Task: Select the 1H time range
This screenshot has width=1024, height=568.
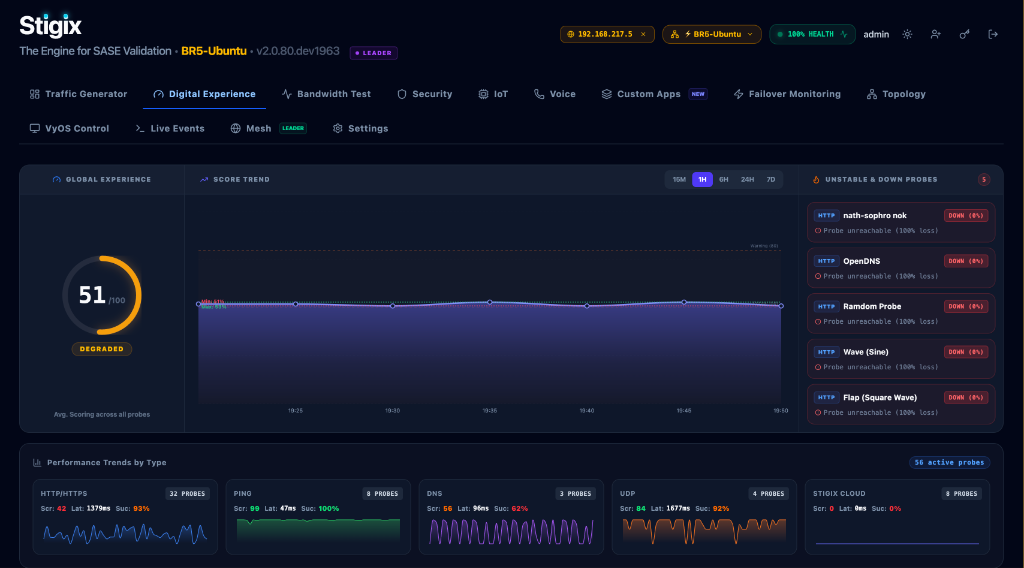Action: click(x=702, y=180)
